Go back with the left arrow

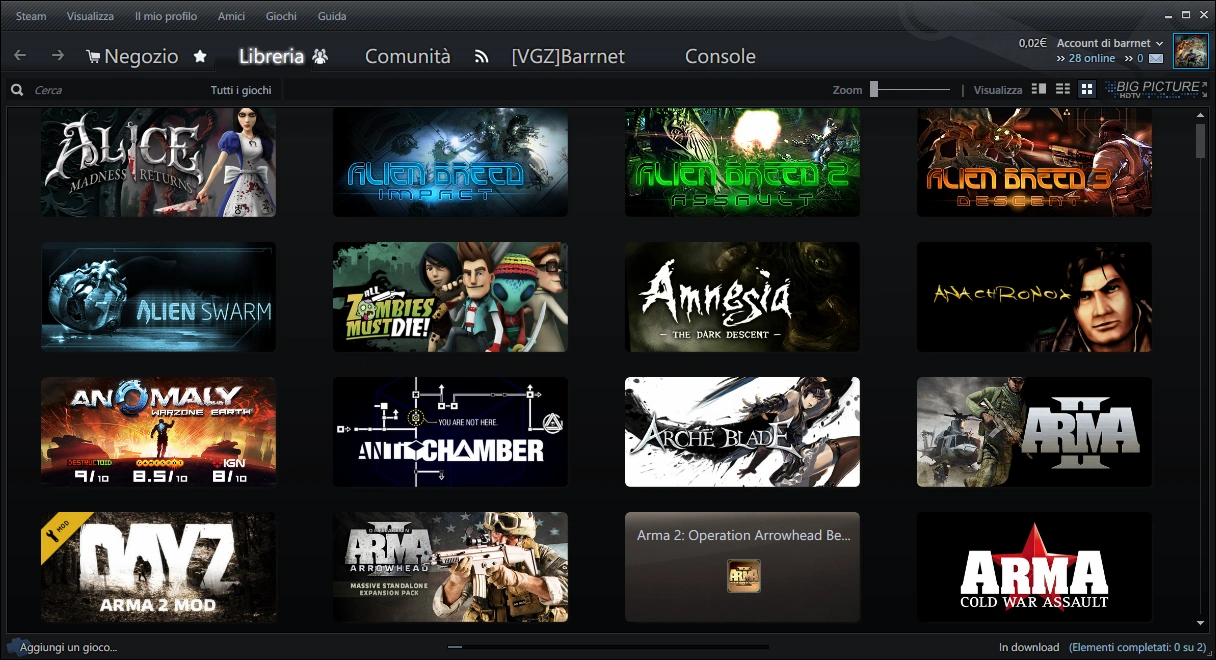(20, 56)
